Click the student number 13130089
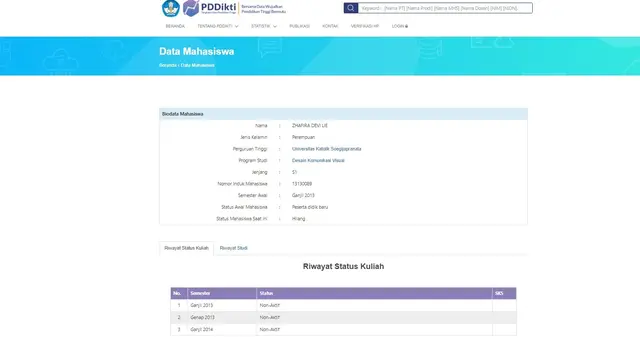The height and width of the screenshot is (360, 640). pyautogui.click(x=302, y=184)
